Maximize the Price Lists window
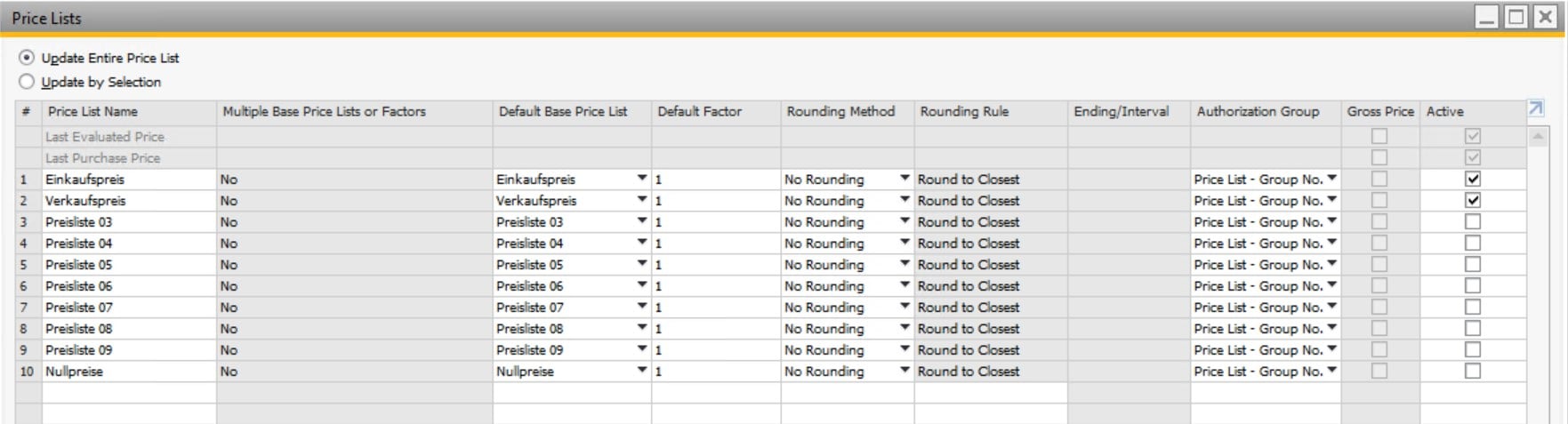Image resolution: width=1568 pixels, height=424 pixels. [x=1516, y=17]
